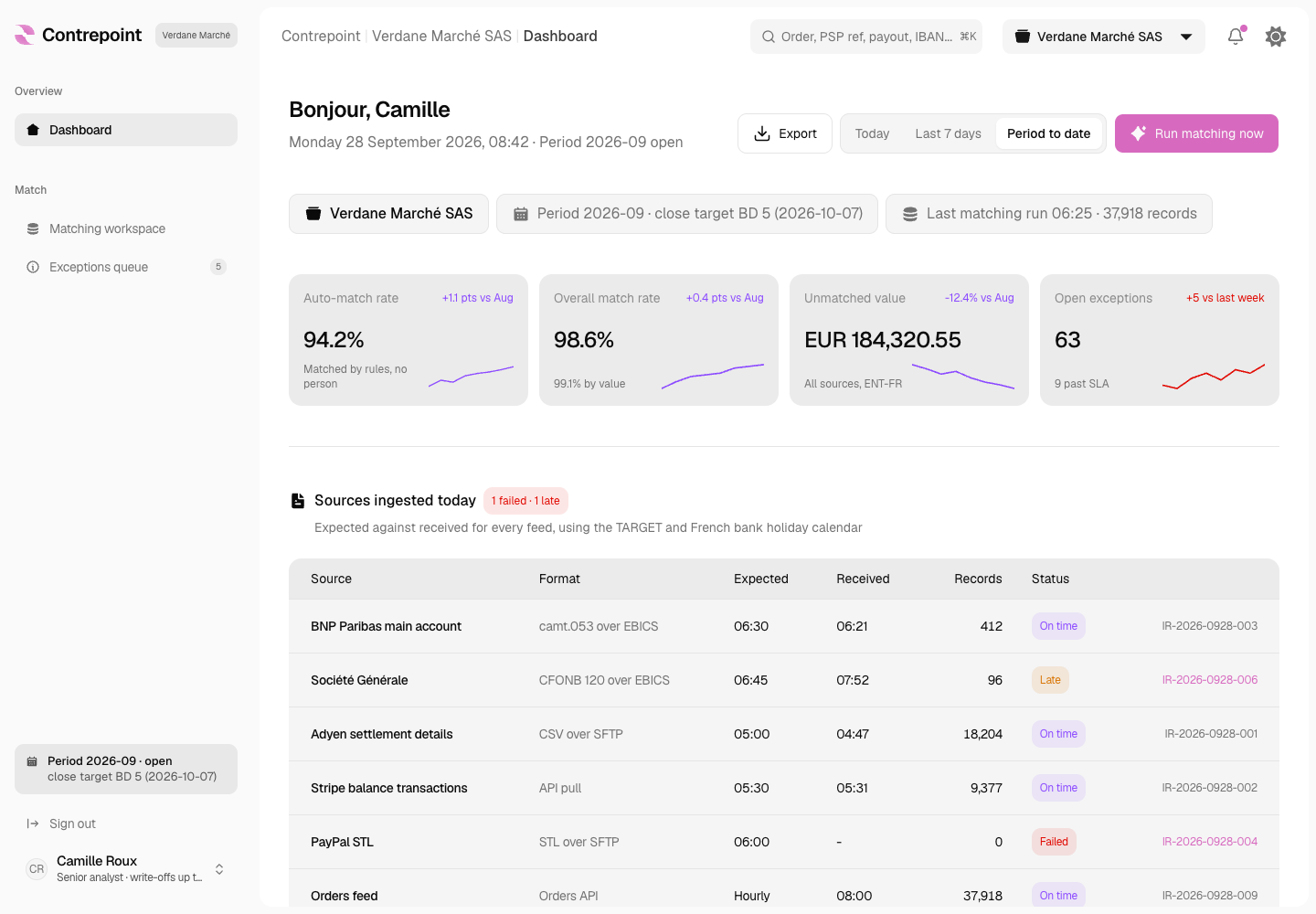Click calendar icon in Period 2026-09 chip
Image resolution: width=1316 pixels, height=914 pixels.
[521, 214]
